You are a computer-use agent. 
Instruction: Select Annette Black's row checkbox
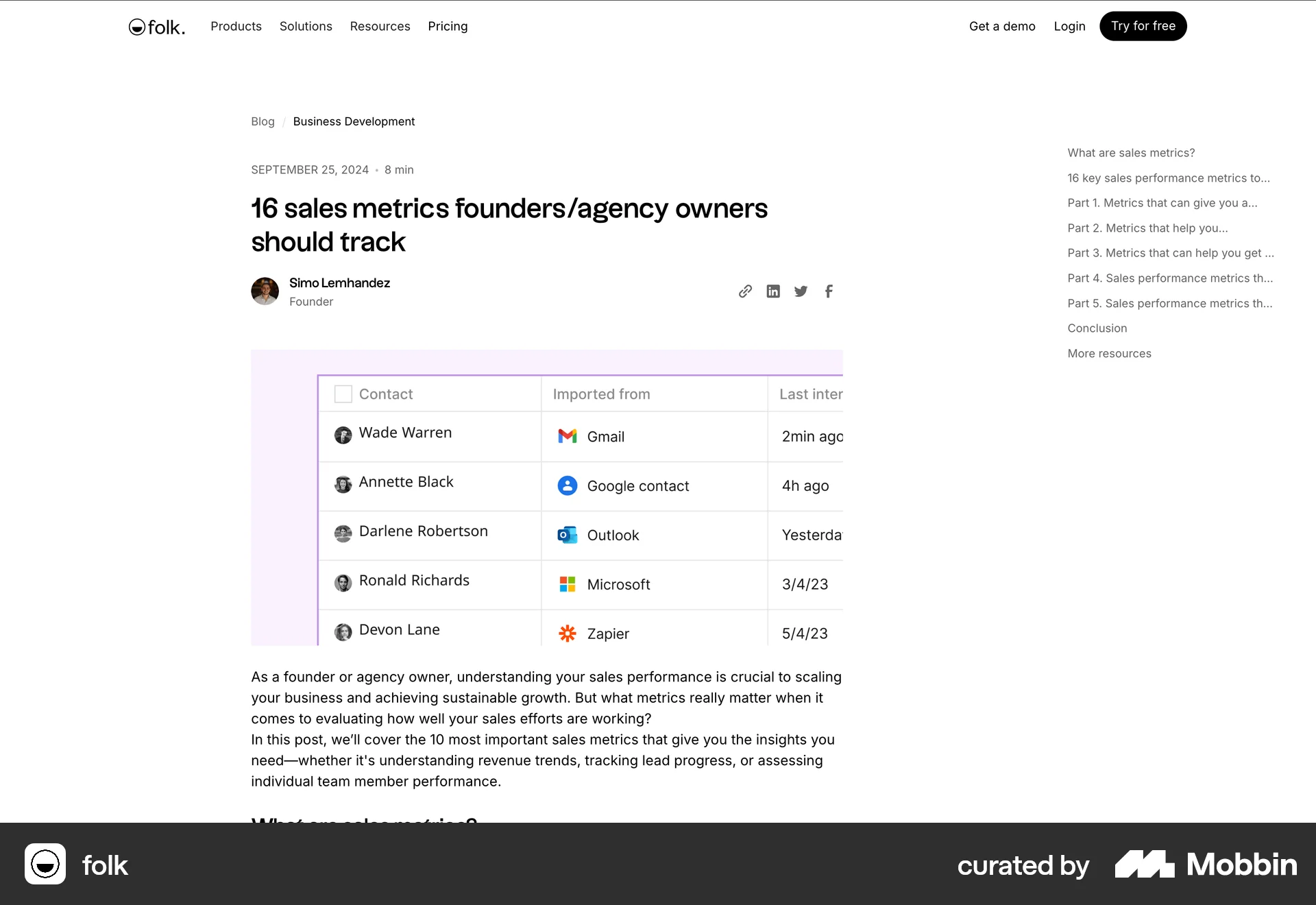coord(344,485)
